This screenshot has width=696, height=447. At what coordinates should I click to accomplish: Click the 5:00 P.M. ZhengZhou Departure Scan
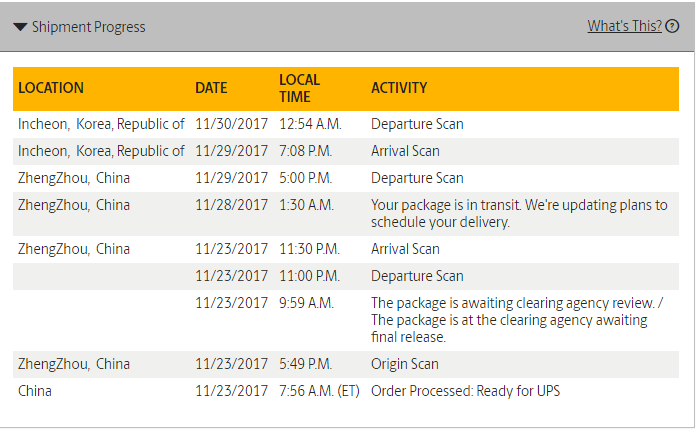(x=417, y=178)
